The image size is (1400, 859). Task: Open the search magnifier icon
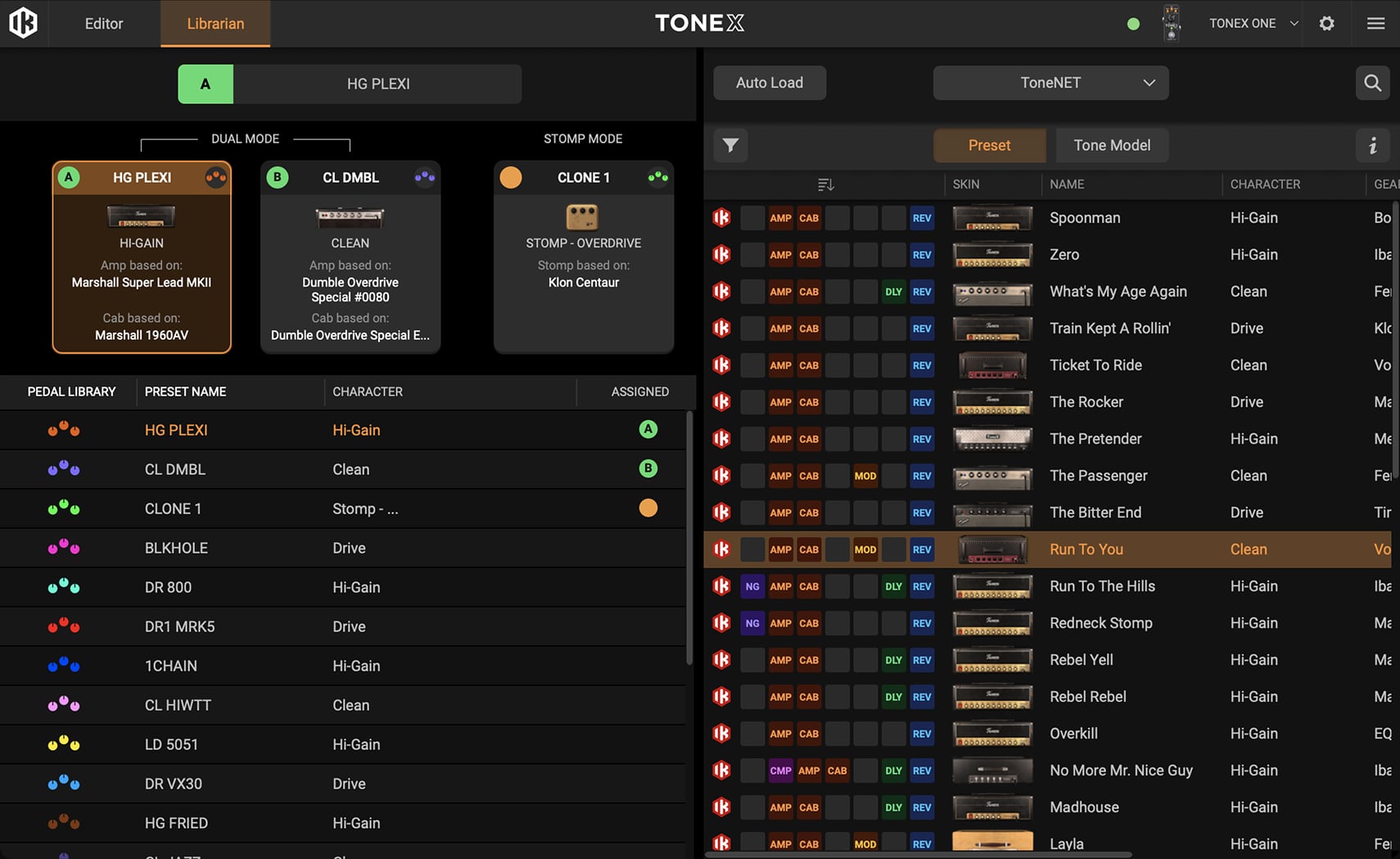click(1372, 83)
